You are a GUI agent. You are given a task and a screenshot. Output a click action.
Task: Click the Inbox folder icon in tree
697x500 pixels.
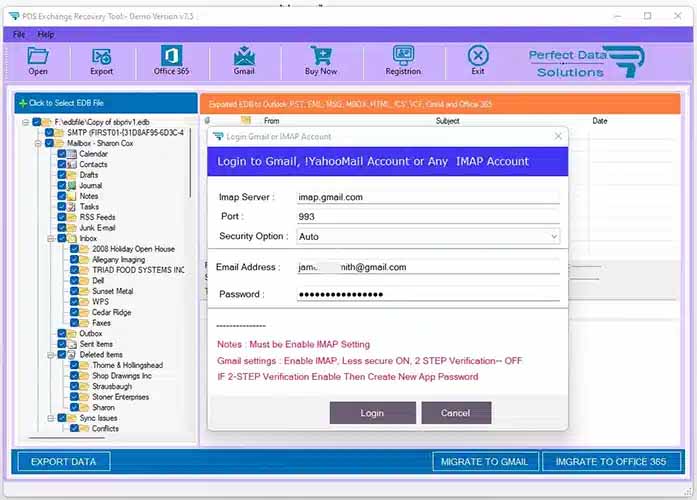[72, 238]
